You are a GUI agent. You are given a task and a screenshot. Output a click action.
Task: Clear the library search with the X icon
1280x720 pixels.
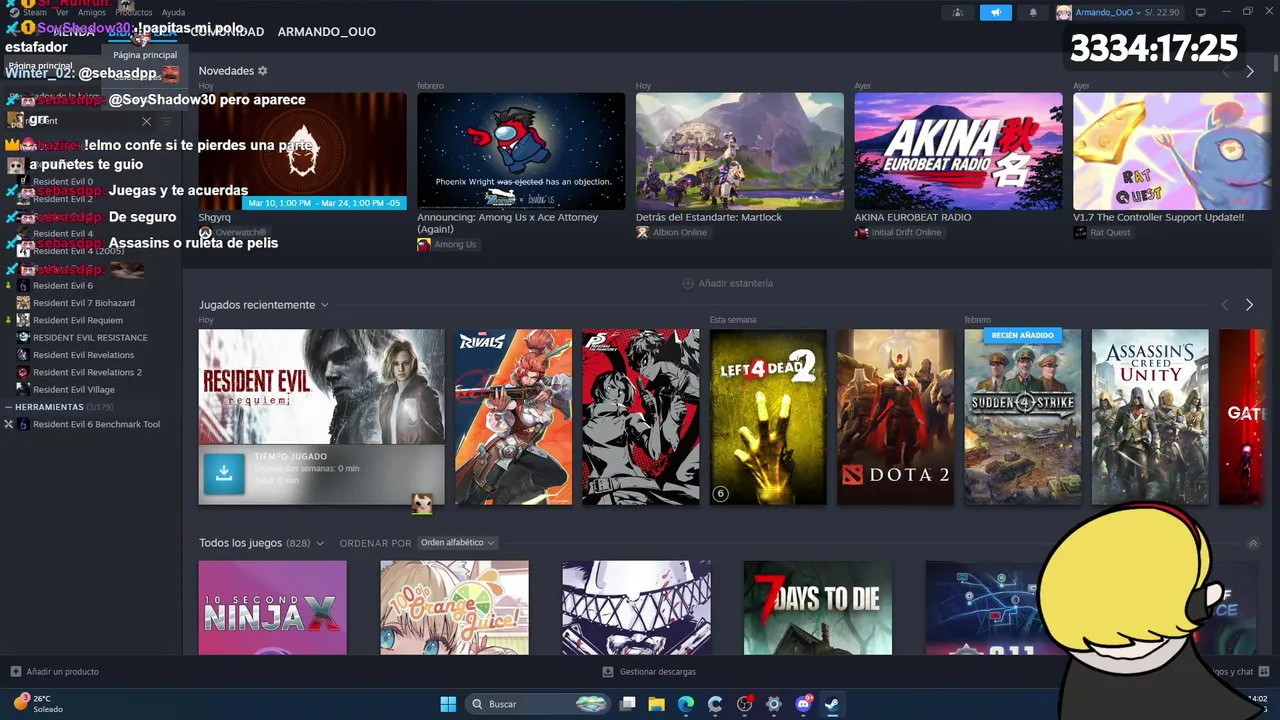tap(146, 121)
